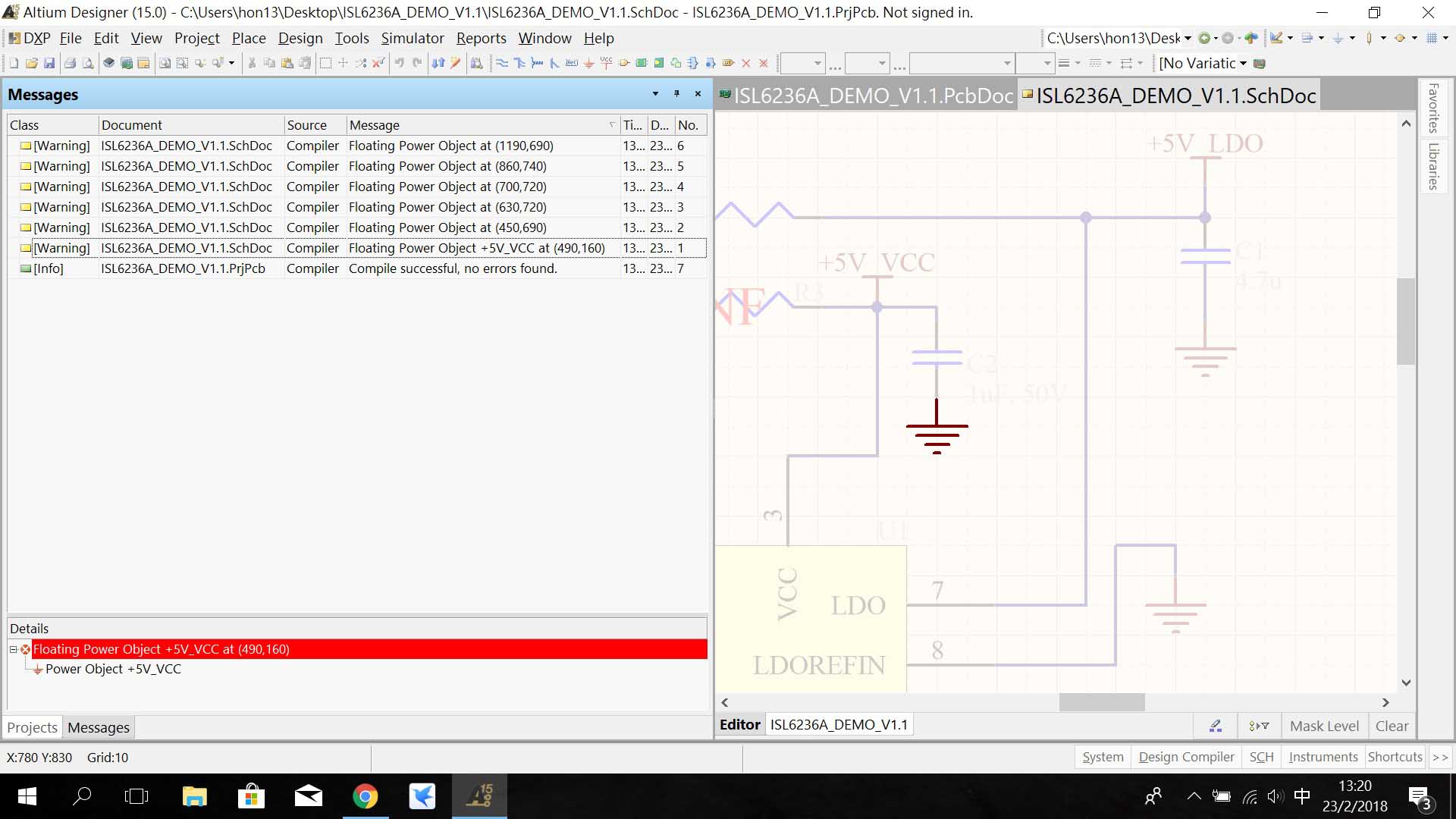Click the VCC Power Port icon
The width and height of the screenshot is (1456, 819).
click(606, 64)
